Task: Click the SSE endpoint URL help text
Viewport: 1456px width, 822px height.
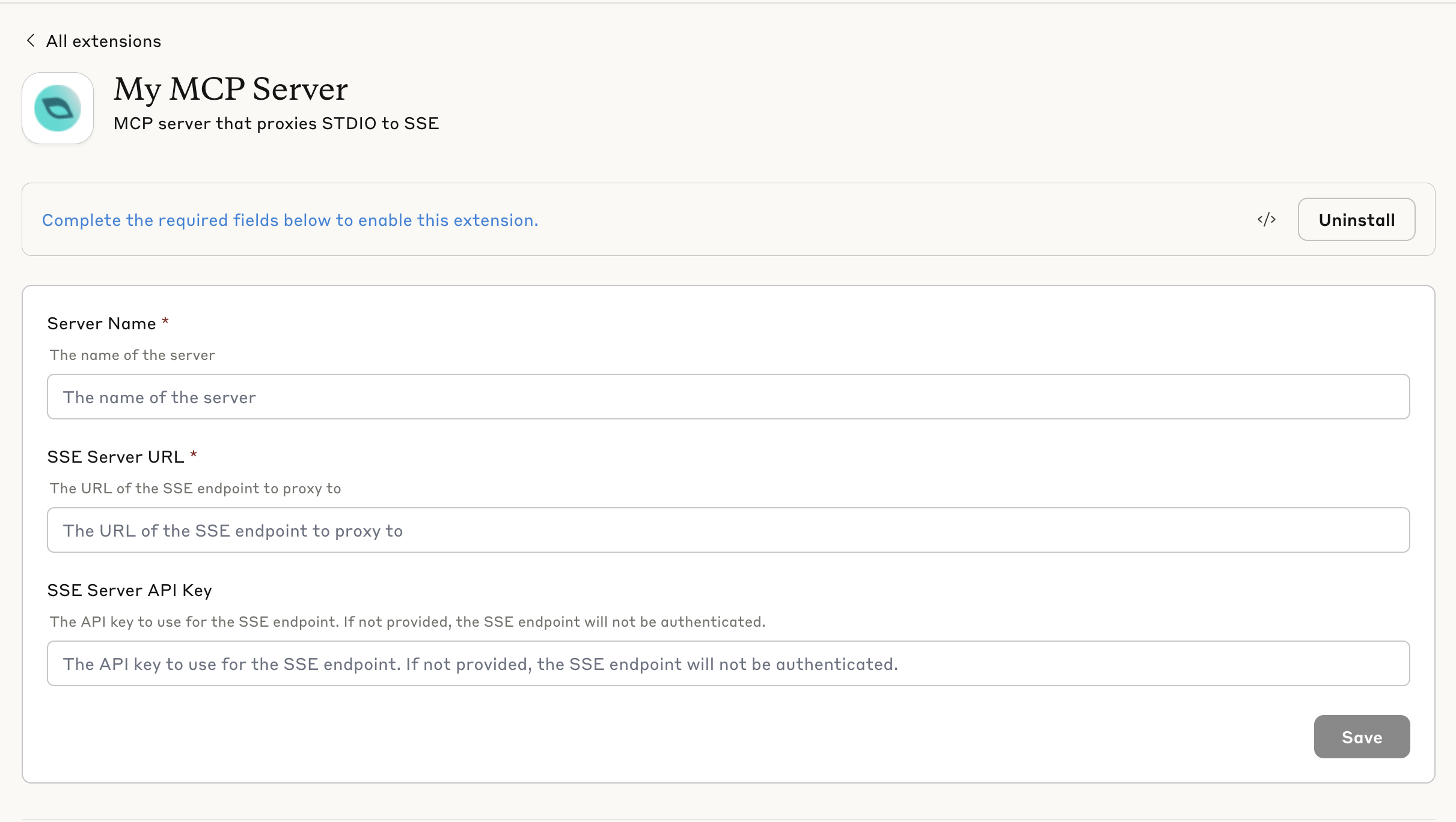Action: coord(195,489)
